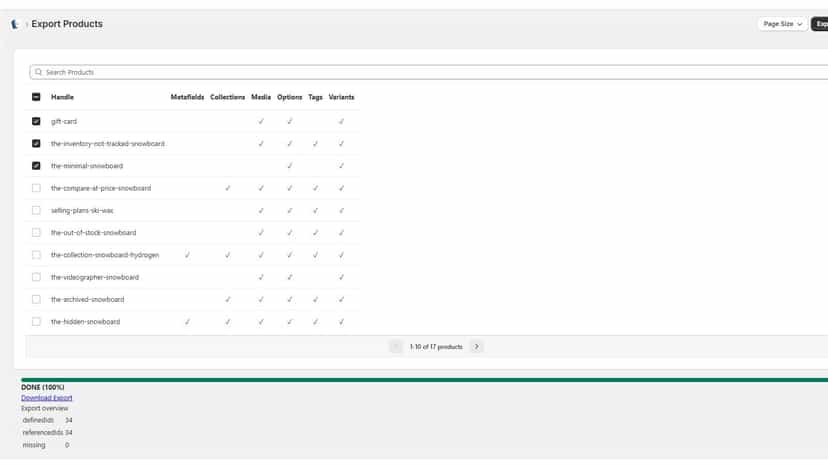
Task: Toggle the select-all checkbox in the header
Action: pyautogui.click(x=36, y=97)
